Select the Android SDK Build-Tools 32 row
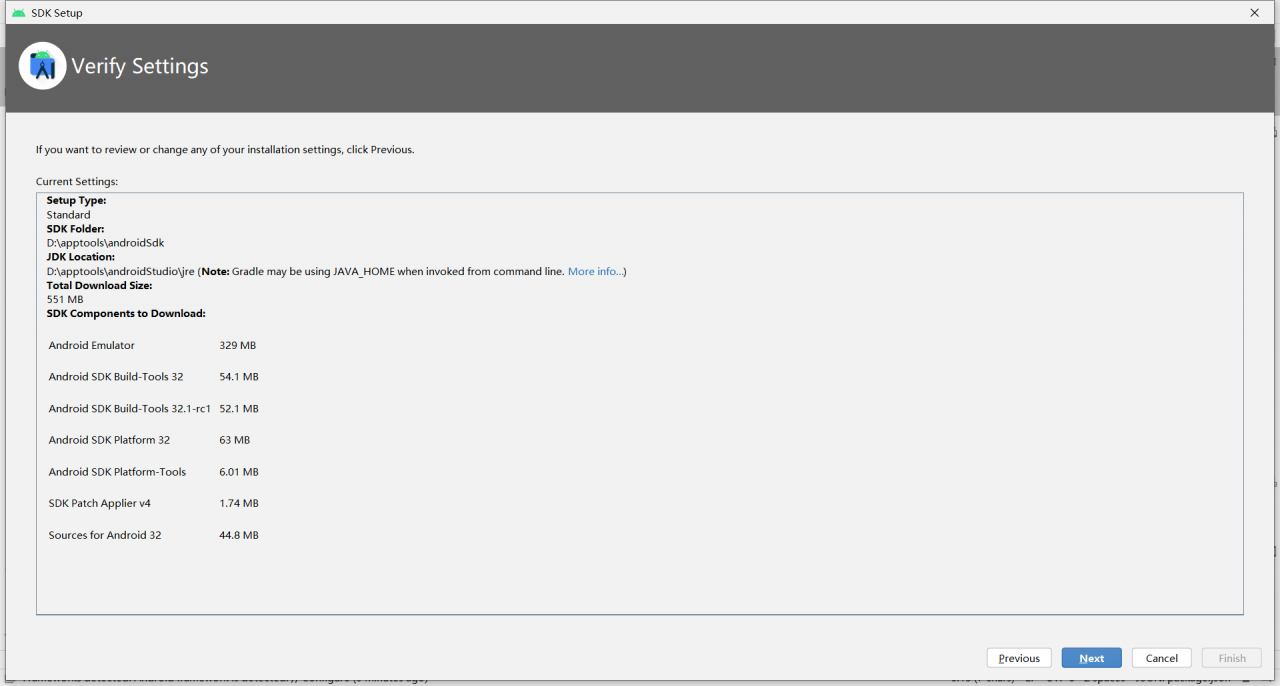1280x686 pixels. [116, 377]
